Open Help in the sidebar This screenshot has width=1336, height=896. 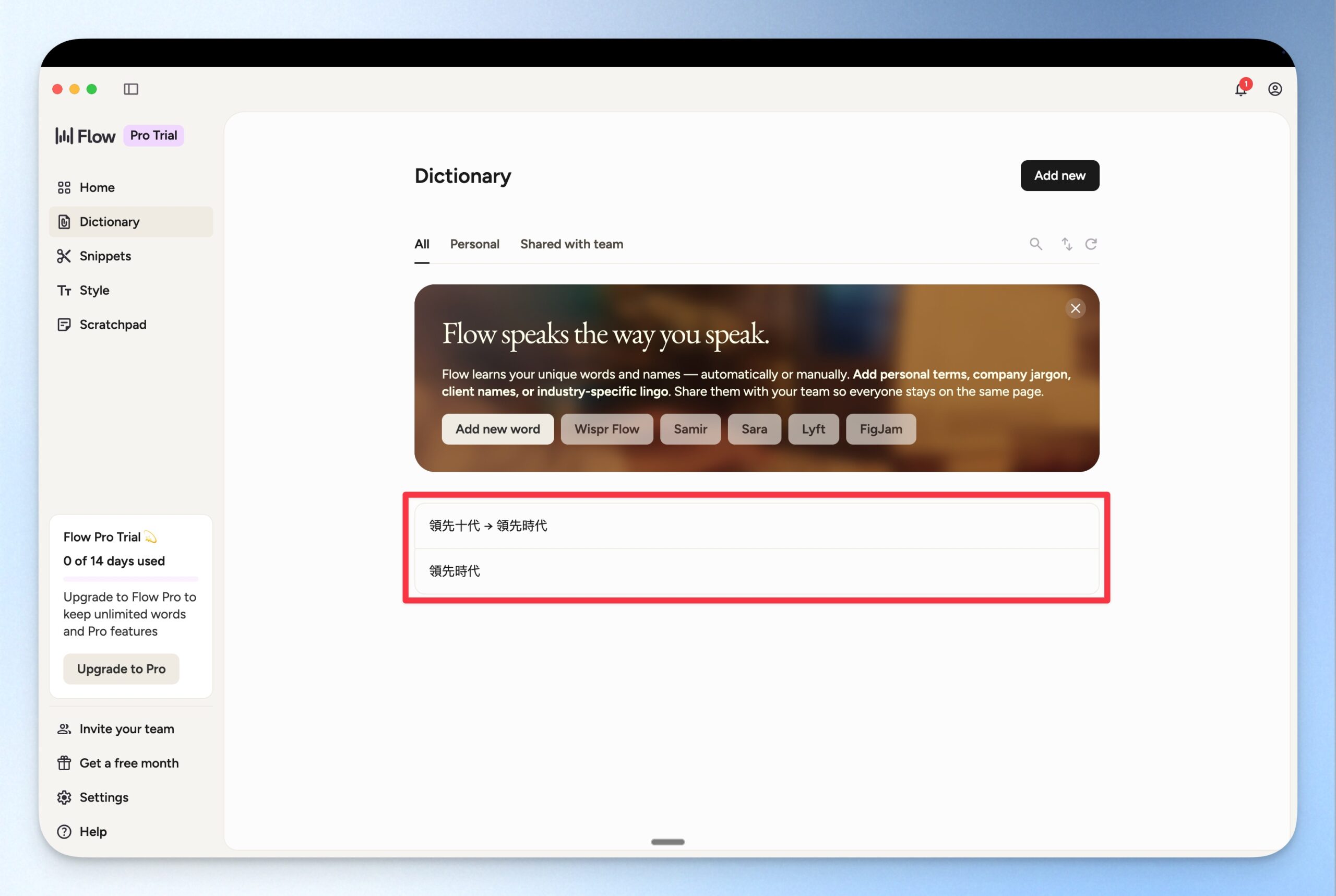pos(131,832)
